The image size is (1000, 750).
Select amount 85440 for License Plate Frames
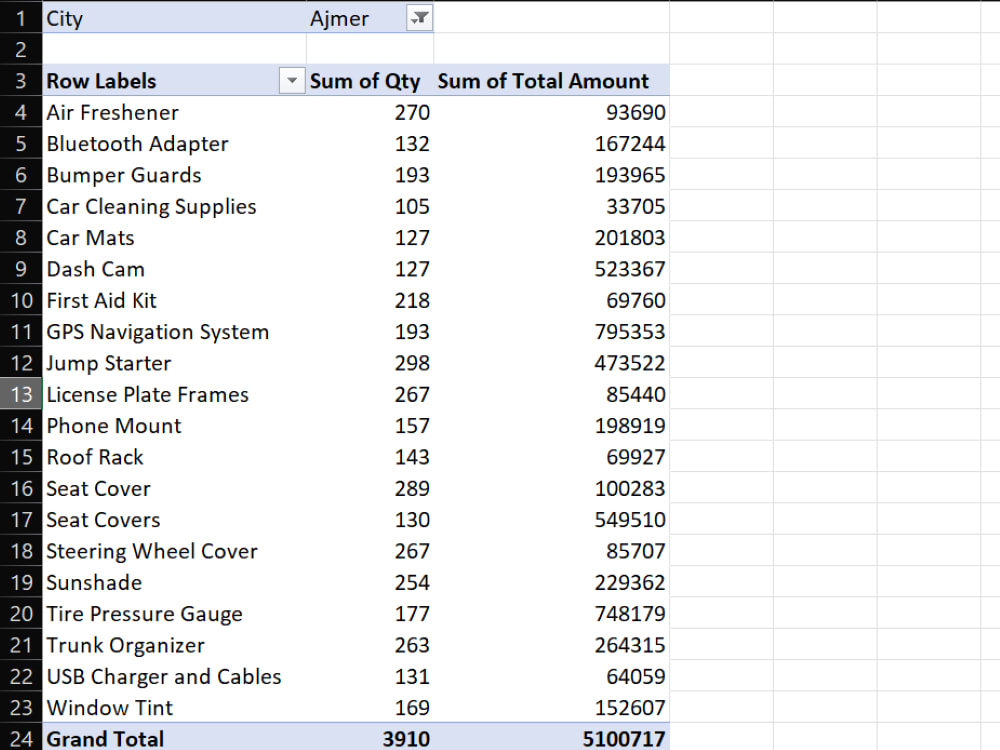(x=552, y=394)
